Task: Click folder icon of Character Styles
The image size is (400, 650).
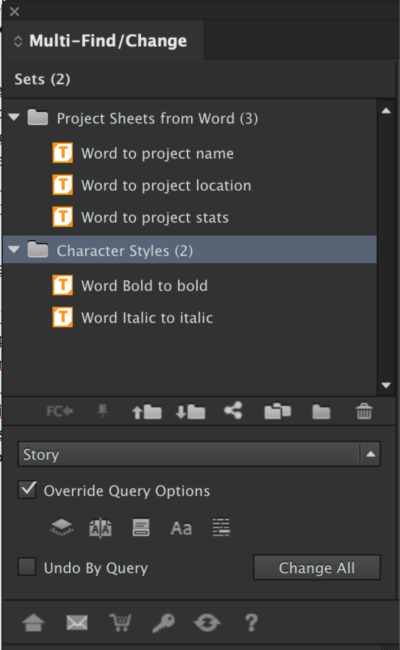Action: (38, 250)
